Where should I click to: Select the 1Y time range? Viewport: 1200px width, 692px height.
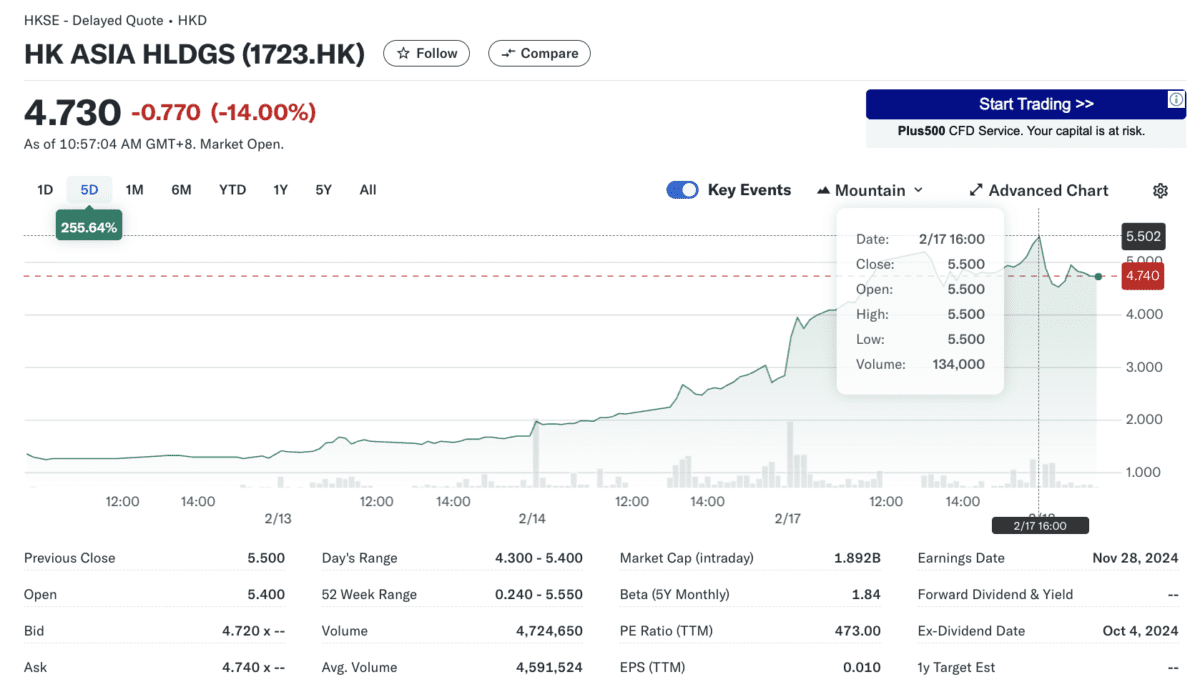point(280,190)
